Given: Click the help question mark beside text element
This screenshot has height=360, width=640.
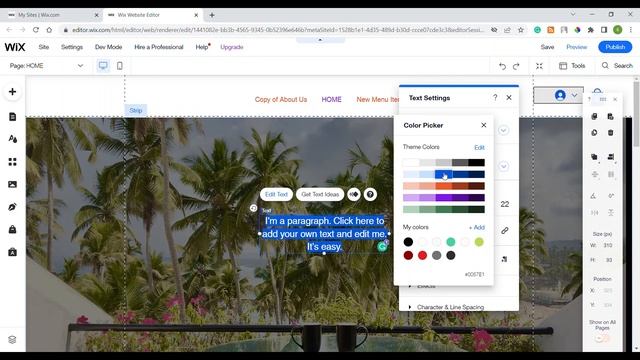Looking at the screenshot, I should click(370, 194).
